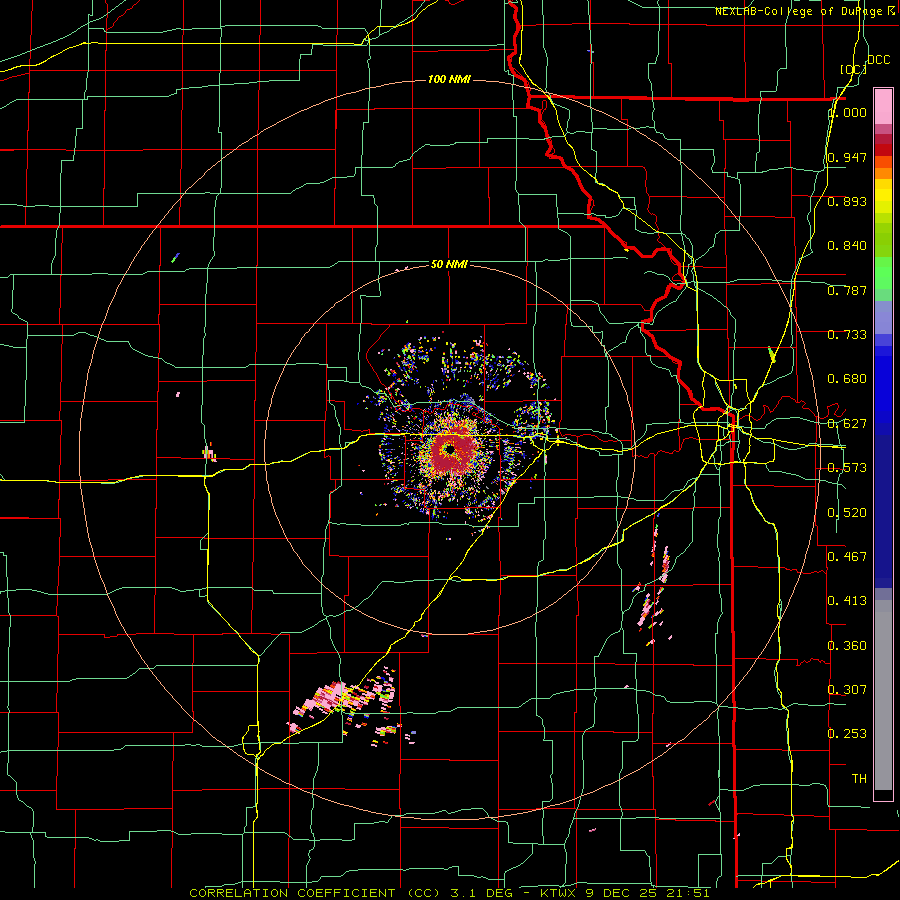Image resolution: width=900 pixels, height=900 pixels.
Task: Click the Correlation Coefficient caption at the bottom
Action: 449,893
